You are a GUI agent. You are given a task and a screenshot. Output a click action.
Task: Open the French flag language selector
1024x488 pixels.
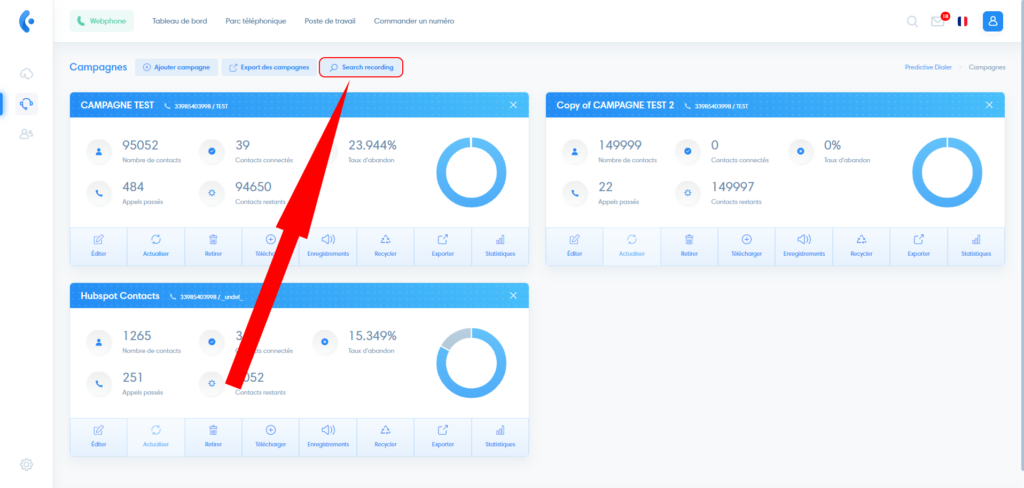(962, 21)
